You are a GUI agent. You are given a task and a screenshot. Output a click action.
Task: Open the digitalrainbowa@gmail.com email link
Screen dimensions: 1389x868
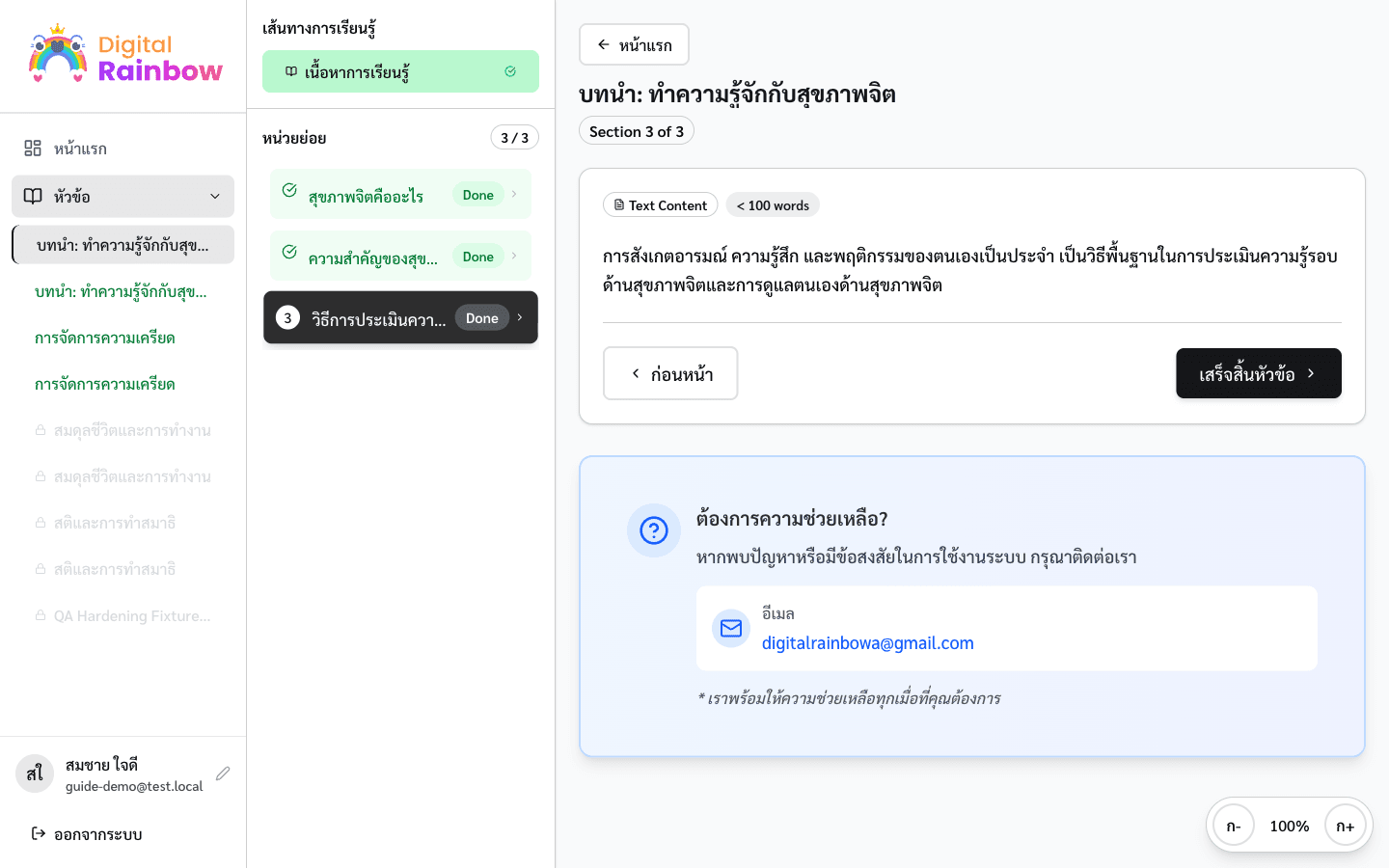point(868,643)
